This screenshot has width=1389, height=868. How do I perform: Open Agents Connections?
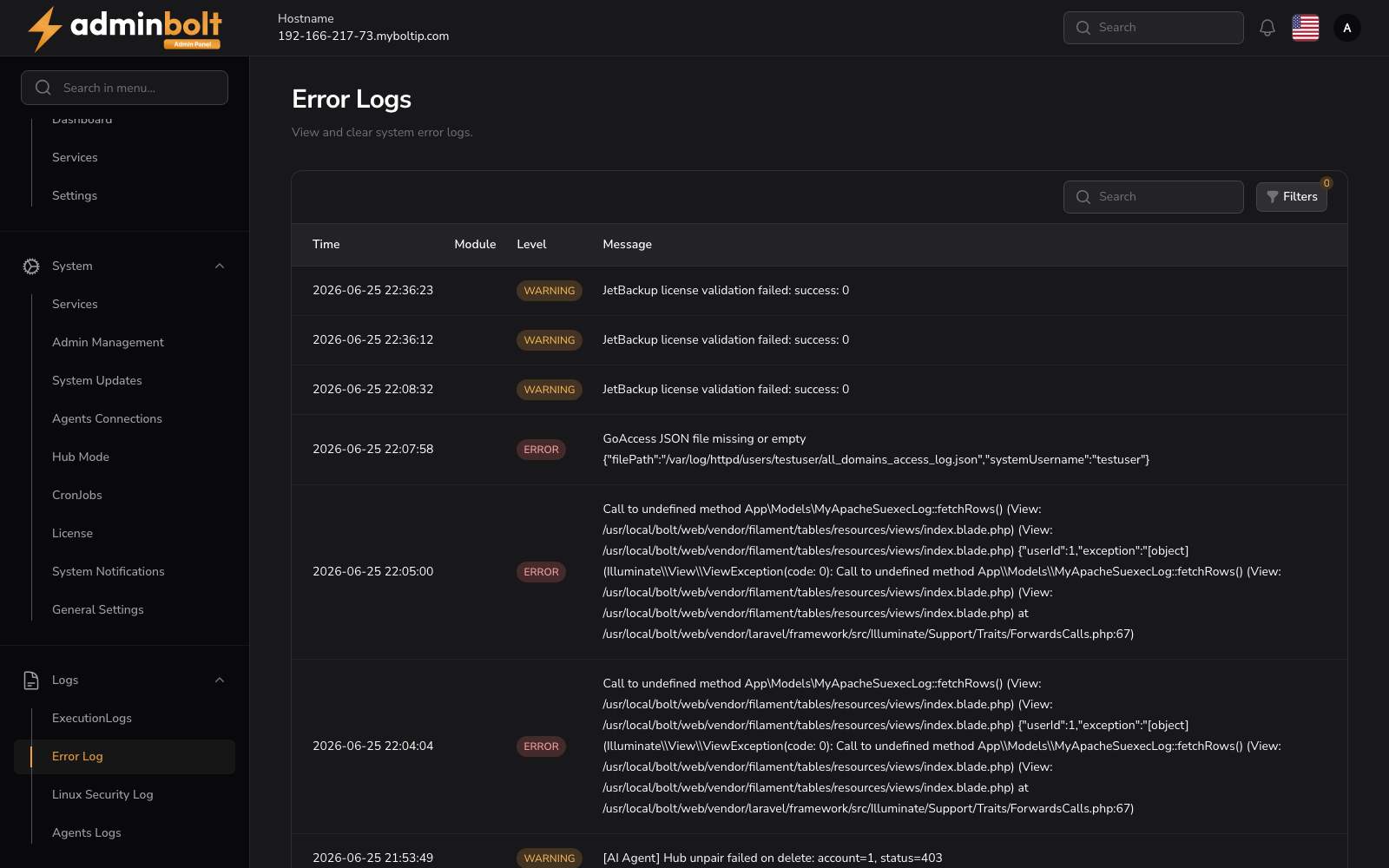point(107,419)
